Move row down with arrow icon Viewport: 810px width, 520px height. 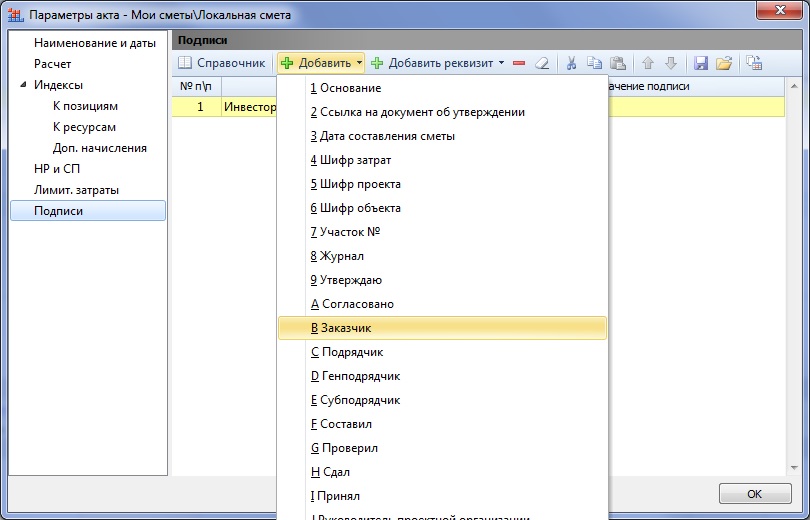coord(671,63)
